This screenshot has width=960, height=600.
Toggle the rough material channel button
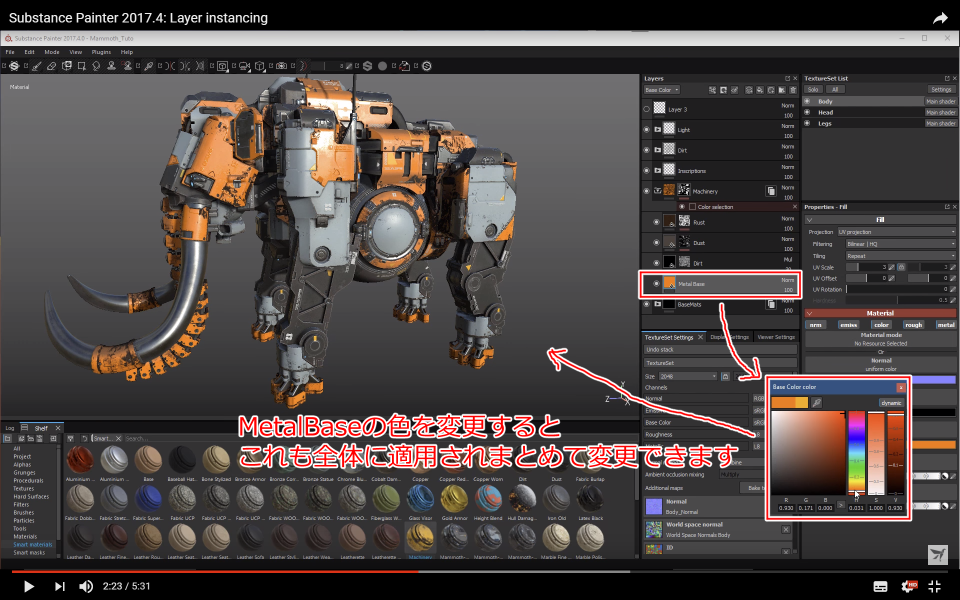[x=913, y=324]
